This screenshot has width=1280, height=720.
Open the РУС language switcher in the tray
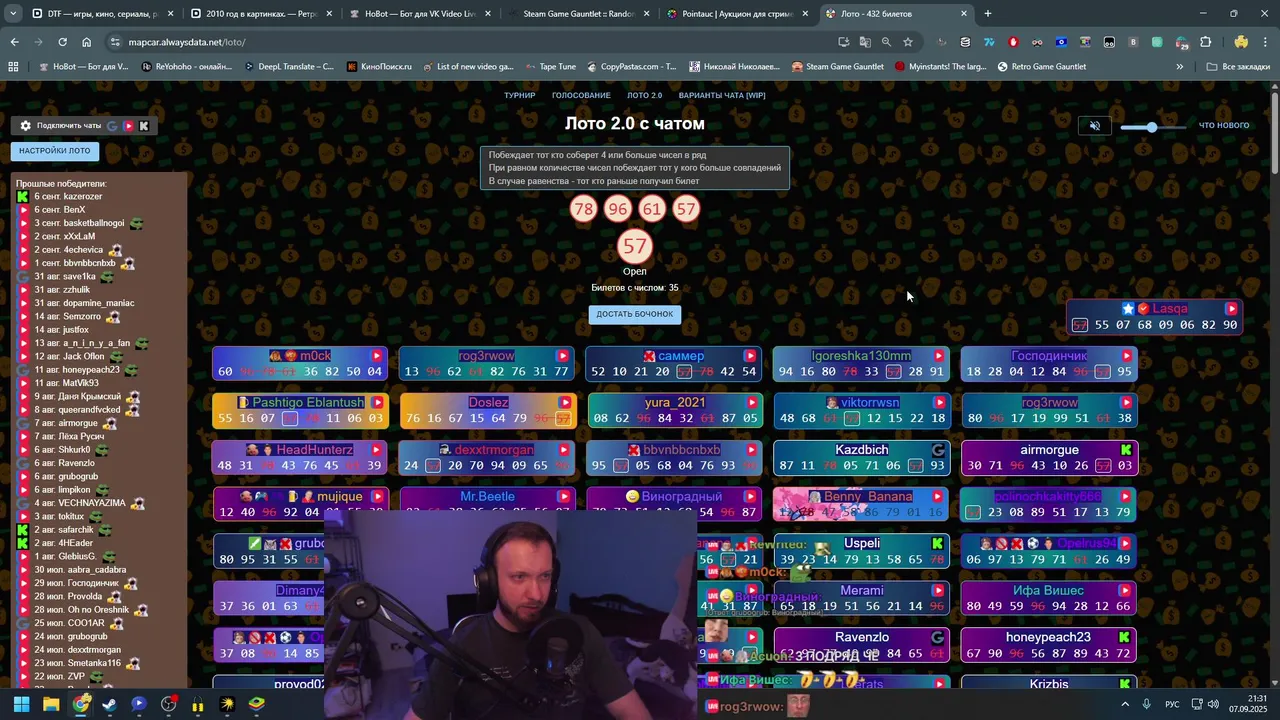[x=1172, y=704]
